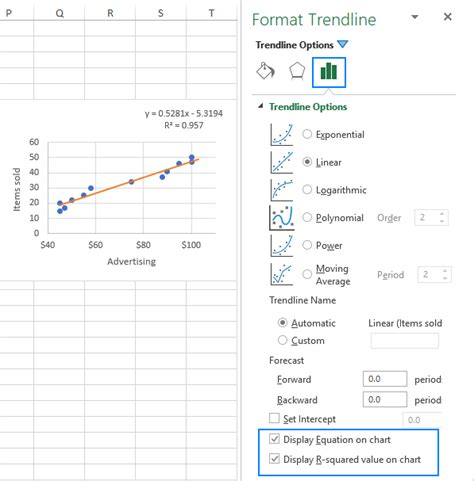The image size is (474, 481).
Task: Decrease the Moving Average Period spinner
Action: [x=445, y=278]
